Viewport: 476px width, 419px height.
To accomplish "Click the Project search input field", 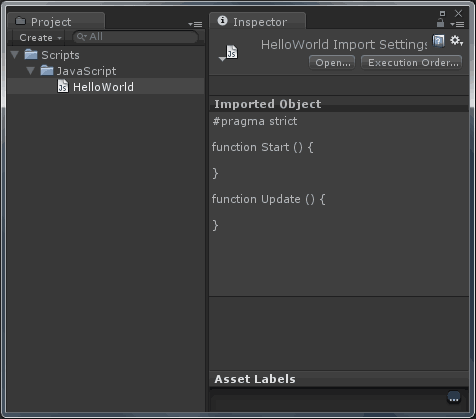I will coord(135,37).
